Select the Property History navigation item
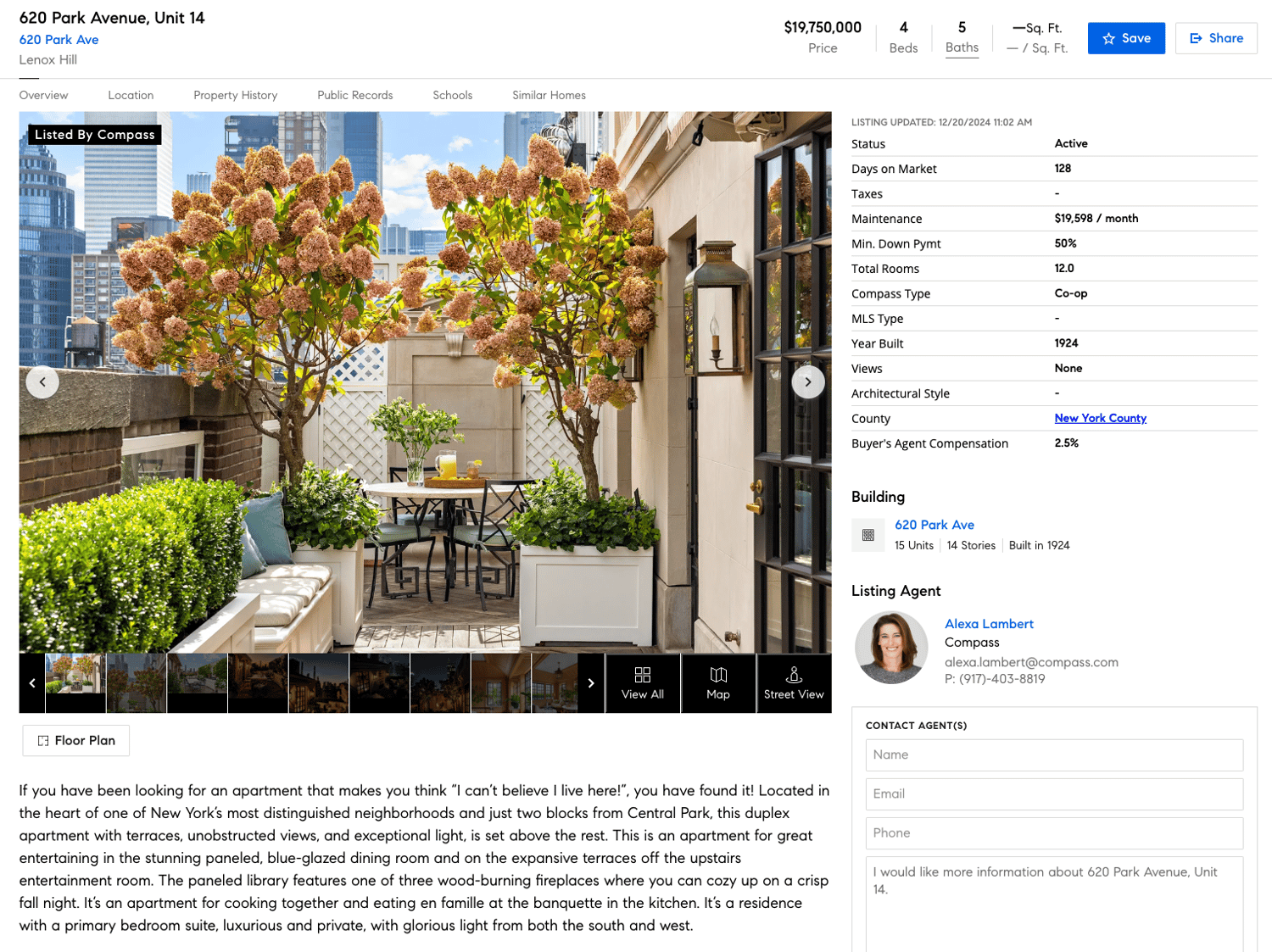 pyautogui.click(x=235, y=95)
